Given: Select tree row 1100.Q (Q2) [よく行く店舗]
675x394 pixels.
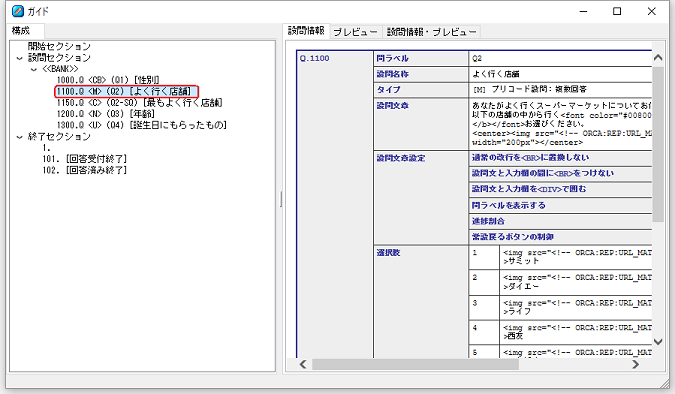Looking at the screenshot, I should [x=124, y=91].
